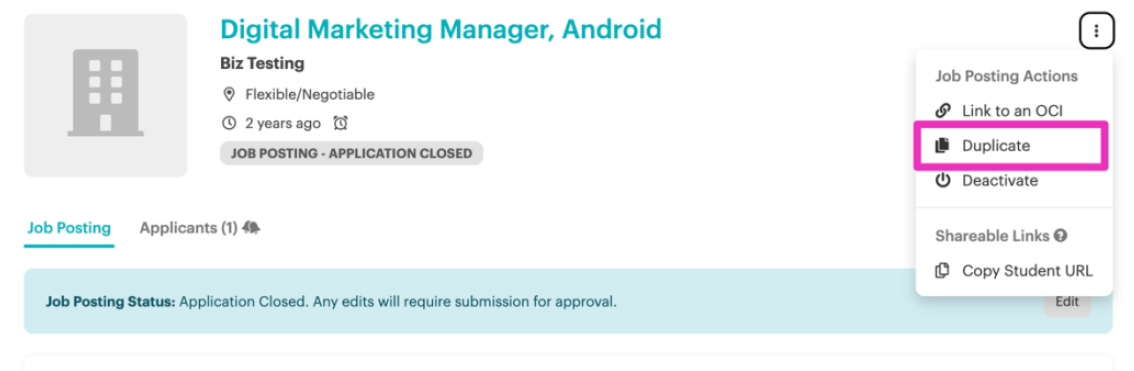The height and width of the screenshot is (371, 1134).
Task: Choose the Deactivate text label in the menu
Action: point(999,181)
